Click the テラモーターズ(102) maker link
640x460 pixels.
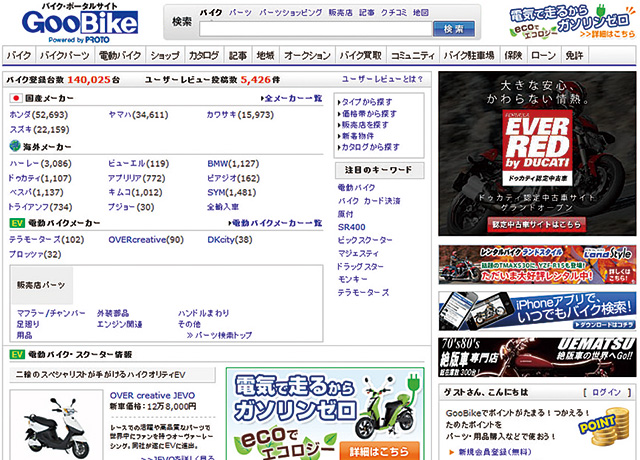point(47,240)
